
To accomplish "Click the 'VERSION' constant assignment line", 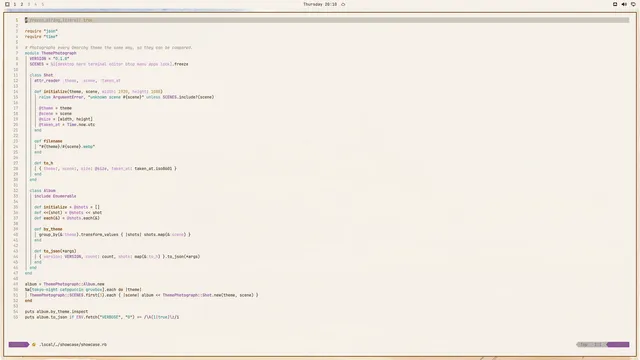I will (49, 58).
